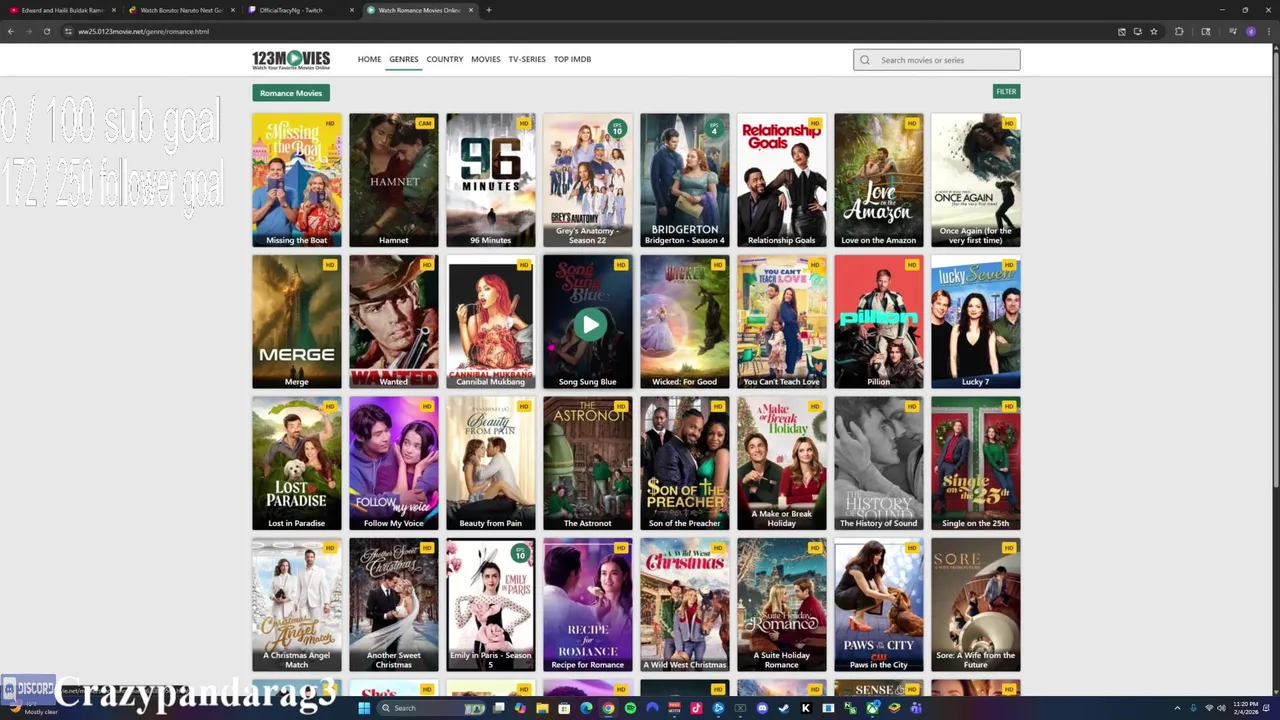Open a new browser tab with the plus
Screen dimensions: 1280x720
pos(488,10)
